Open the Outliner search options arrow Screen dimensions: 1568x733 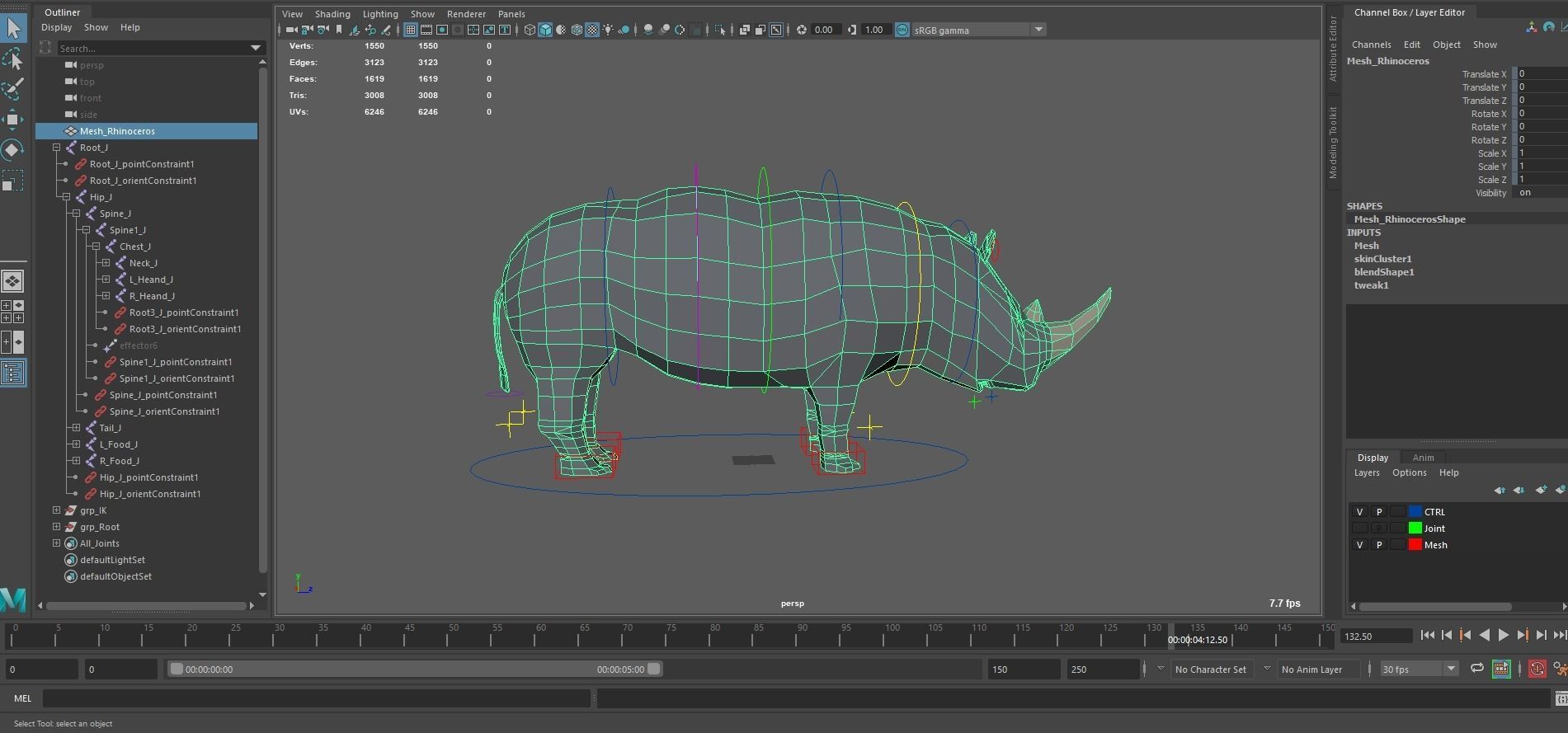pyautogui.click(x=256, y=49)
